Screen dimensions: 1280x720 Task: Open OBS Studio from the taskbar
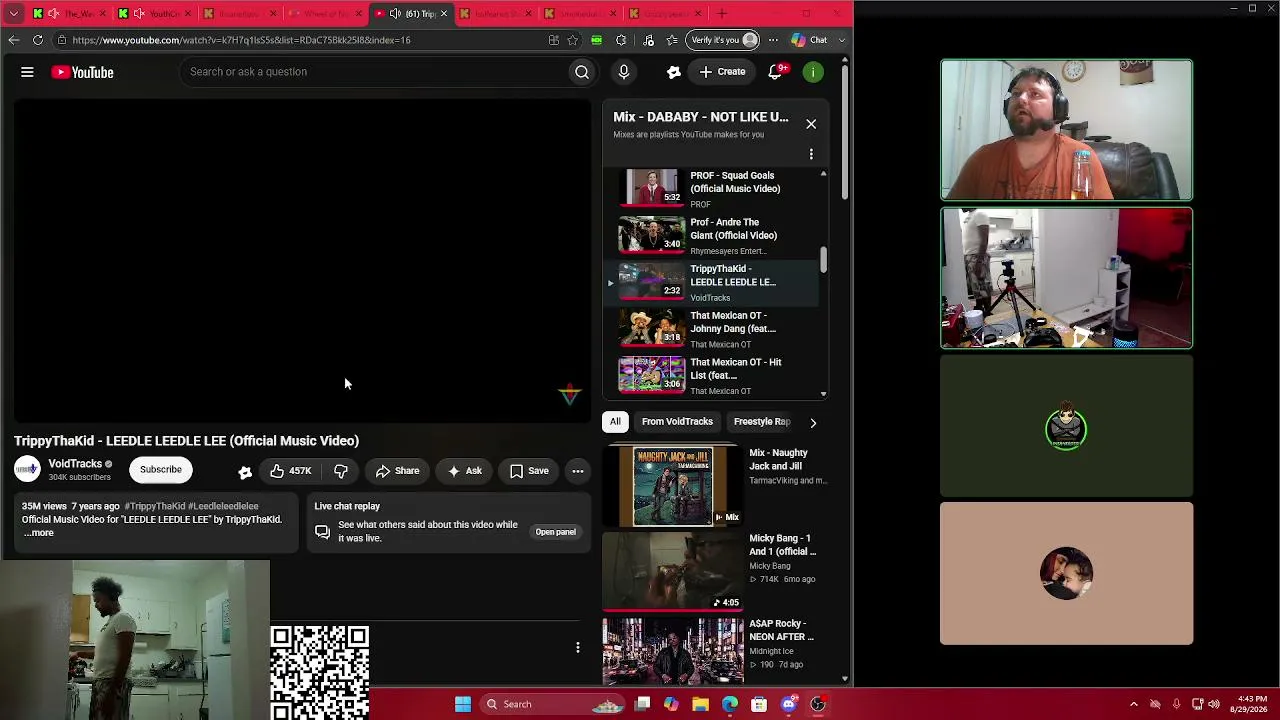[818, 704]
